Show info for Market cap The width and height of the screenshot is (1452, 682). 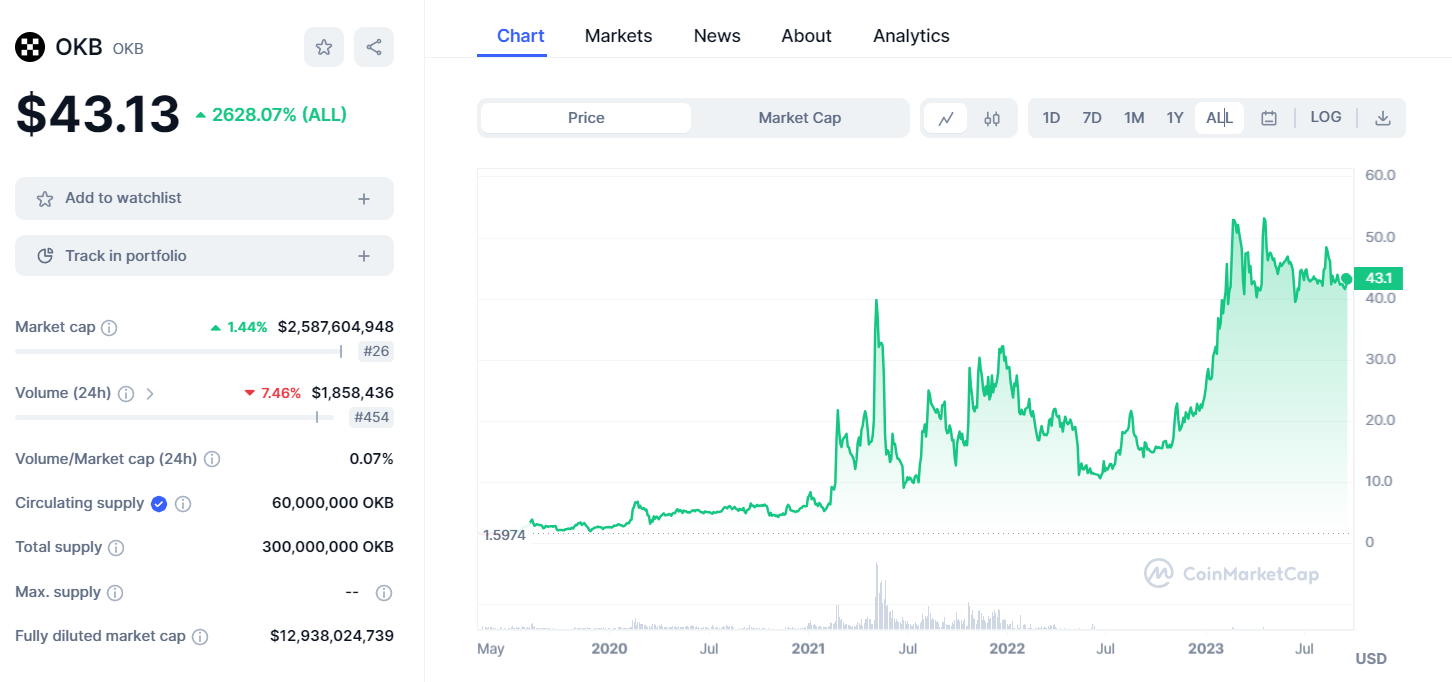pos(110,328)
